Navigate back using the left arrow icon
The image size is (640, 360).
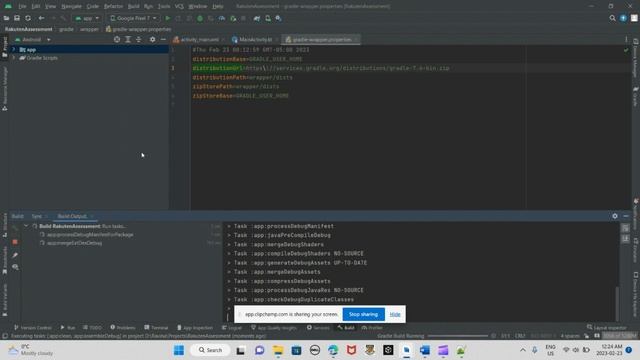click(41, 18)
